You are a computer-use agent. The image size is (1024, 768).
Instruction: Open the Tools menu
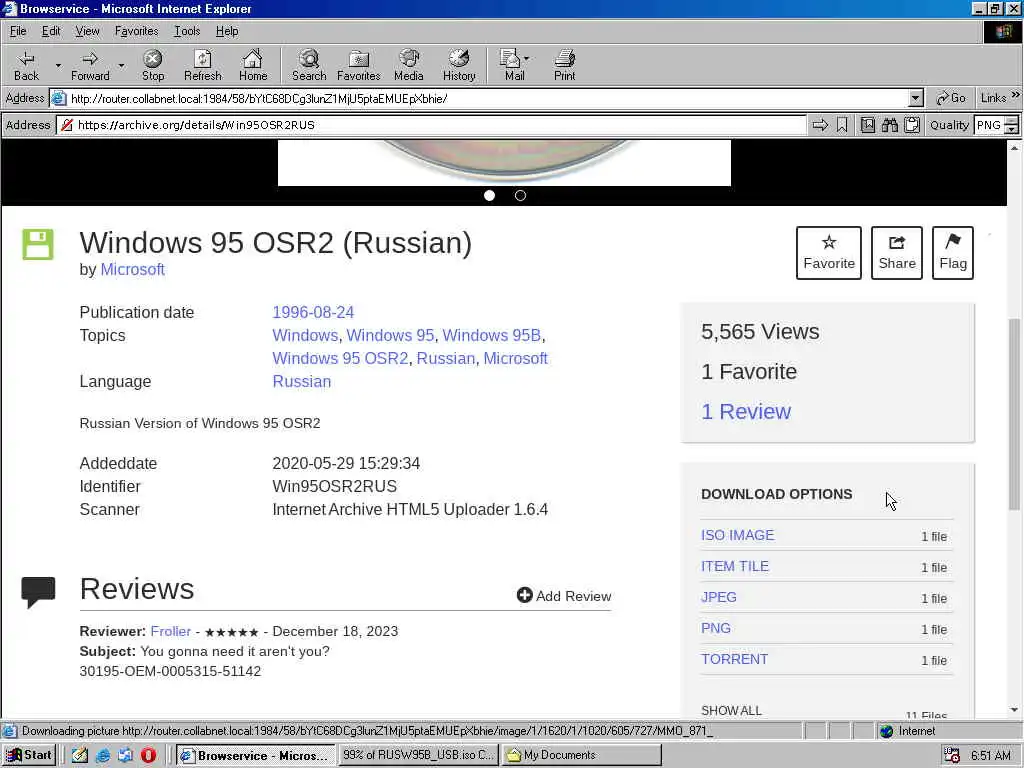coord(187,31)
